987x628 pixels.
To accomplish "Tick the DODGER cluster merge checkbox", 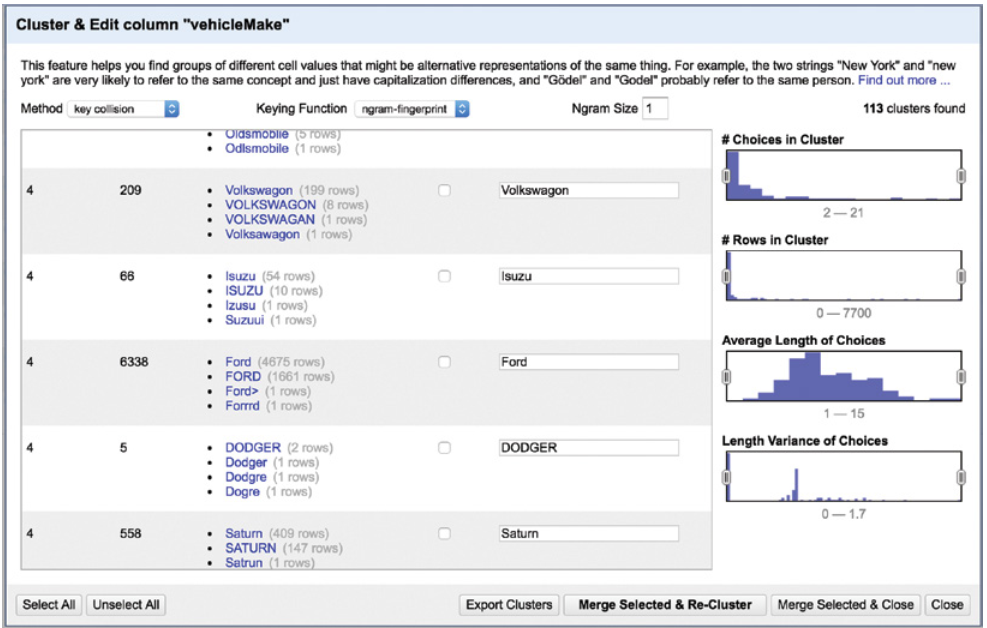I will (x=444, y=447).
